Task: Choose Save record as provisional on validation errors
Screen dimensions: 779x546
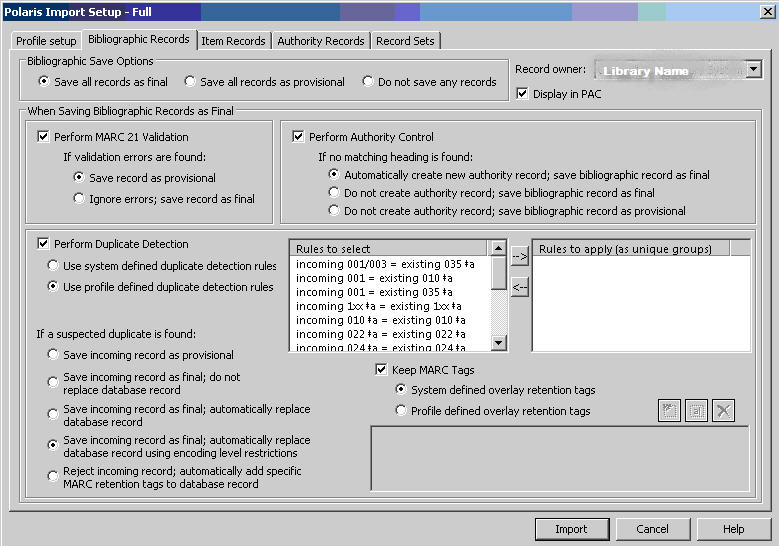Action: (78, 177)
